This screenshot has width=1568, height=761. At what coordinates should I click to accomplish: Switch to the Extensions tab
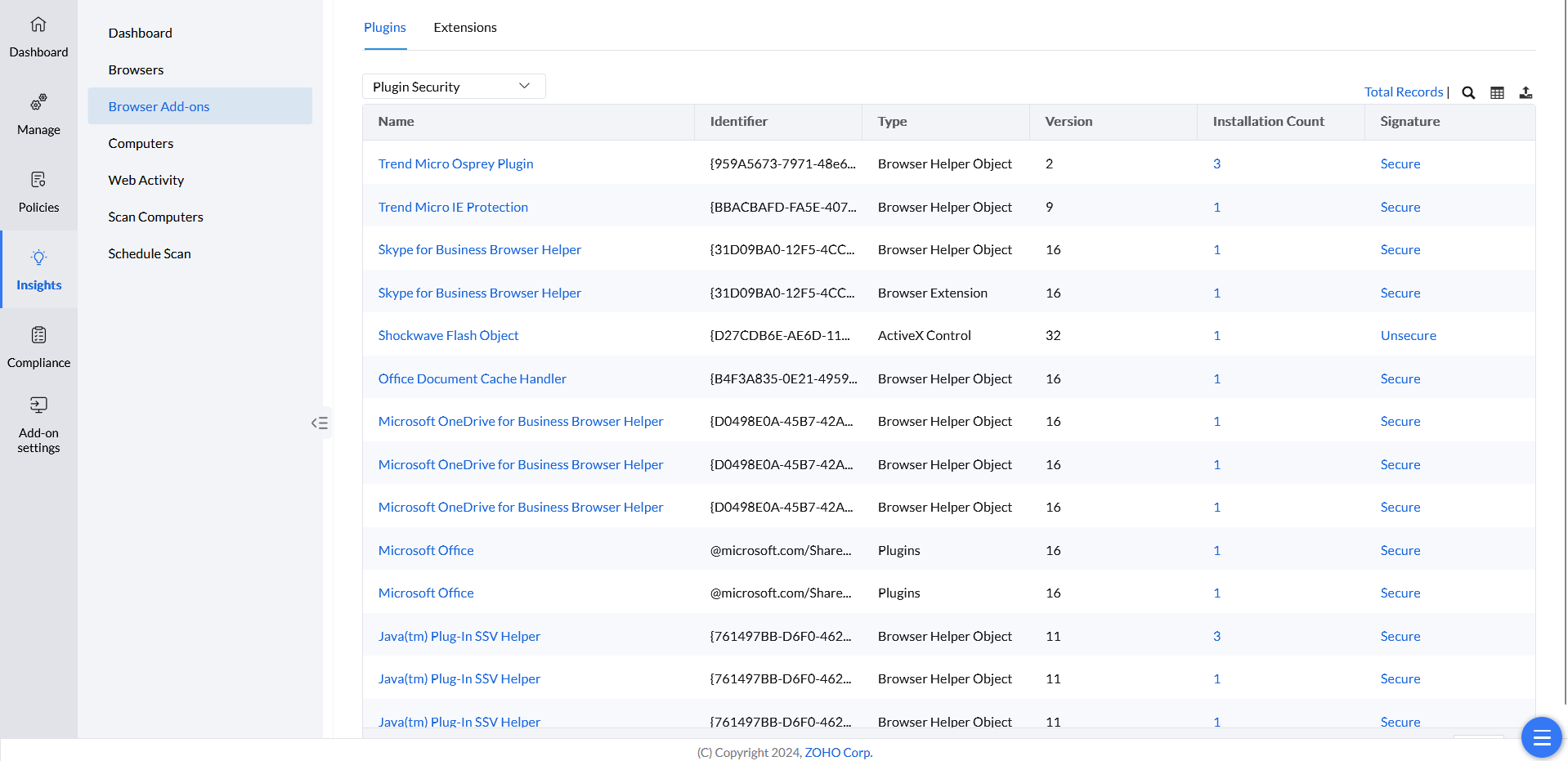465,28
